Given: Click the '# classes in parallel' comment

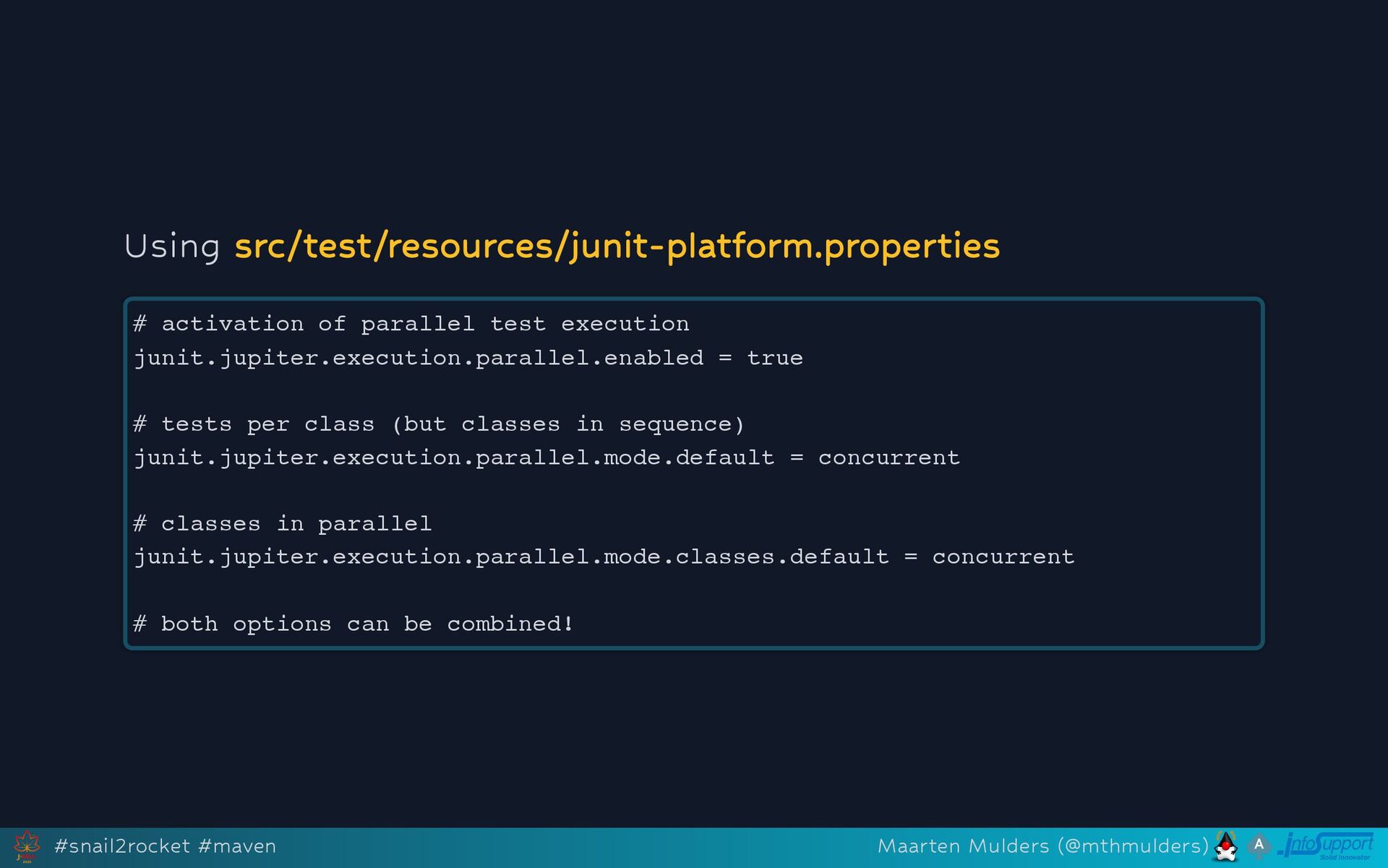Looking at the screenshot, I should [283, 524].
